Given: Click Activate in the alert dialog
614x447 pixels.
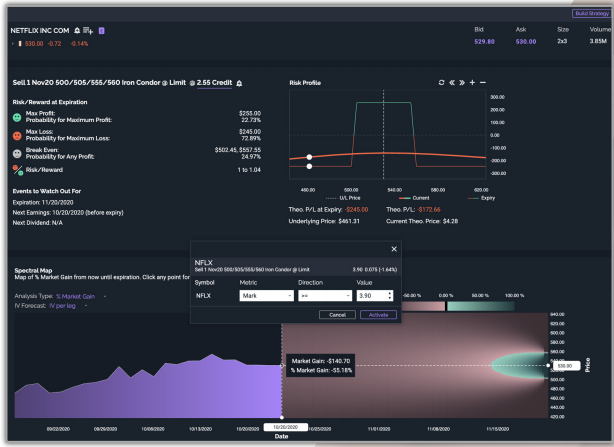Looking at the screenshot, I should [379, 314].
